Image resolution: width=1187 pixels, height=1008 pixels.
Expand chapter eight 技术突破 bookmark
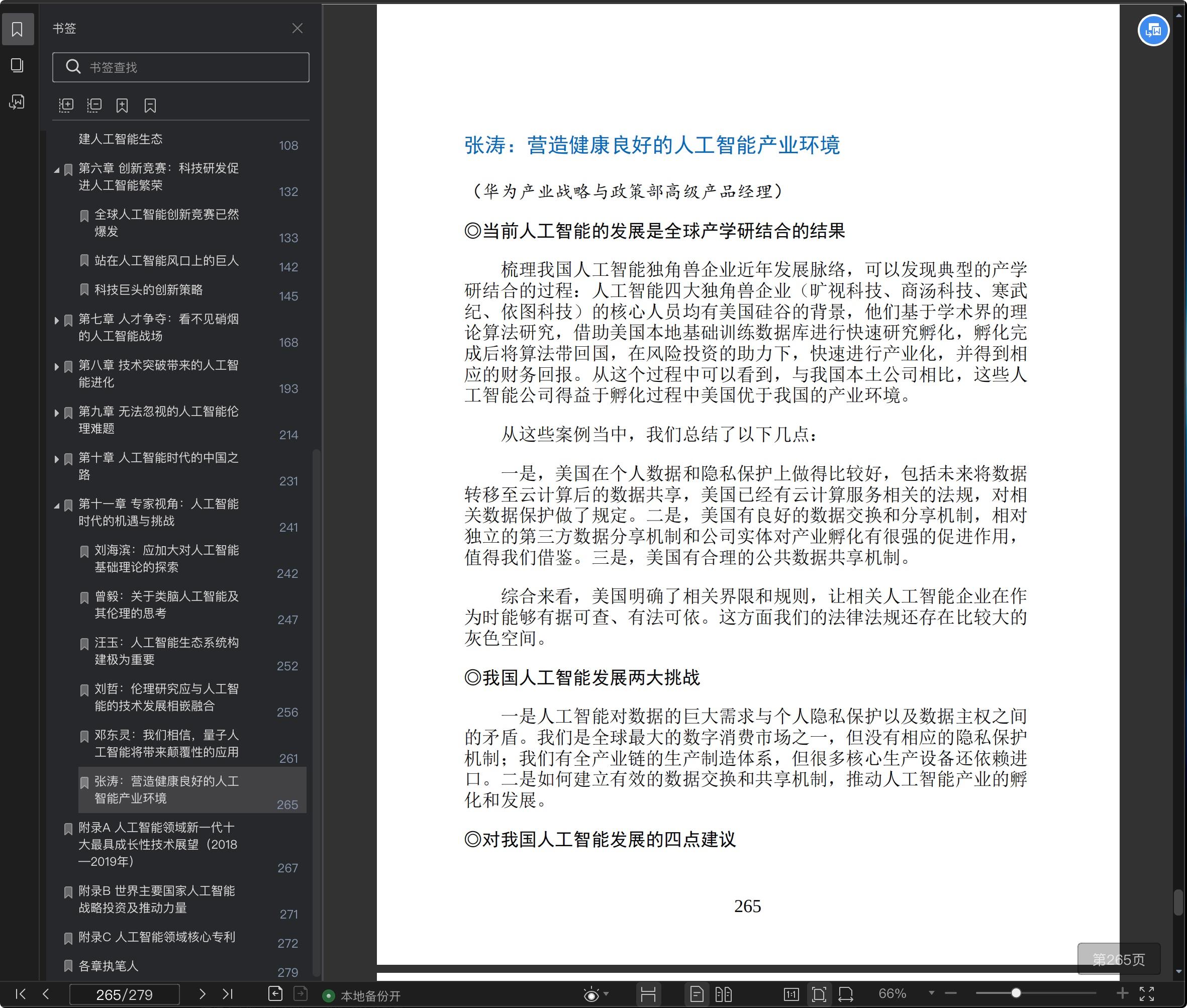57,367
